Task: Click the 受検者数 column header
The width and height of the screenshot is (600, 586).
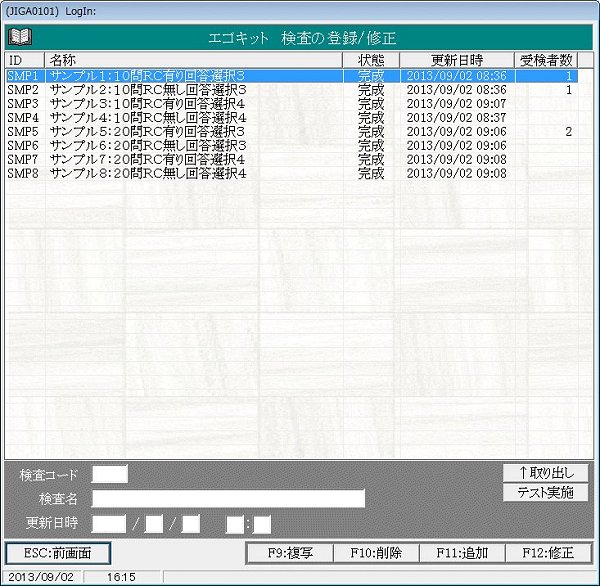Action: 546,60
